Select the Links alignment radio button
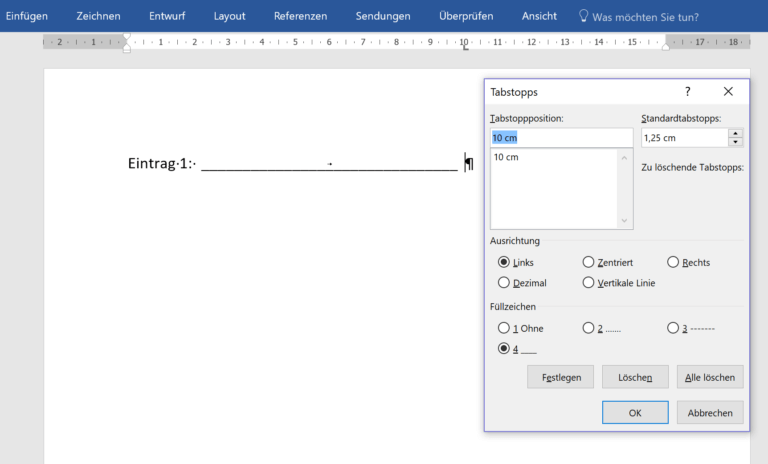 pos(504,262)
